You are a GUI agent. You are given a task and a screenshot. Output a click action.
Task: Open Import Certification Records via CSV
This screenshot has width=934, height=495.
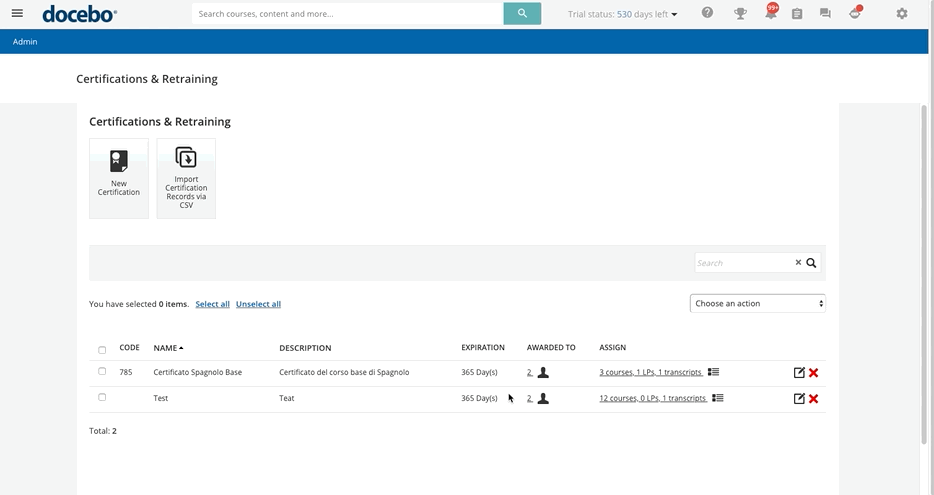click(x=186, y=178)
